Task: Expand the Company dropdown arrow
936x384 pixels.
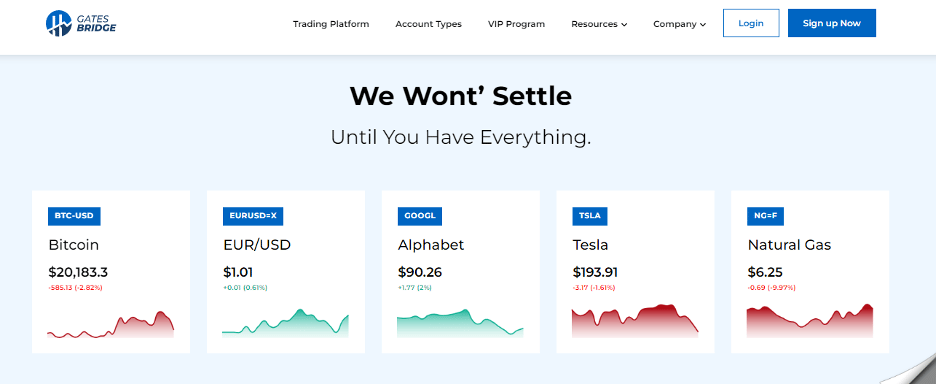Action: (x=703, y=24)
